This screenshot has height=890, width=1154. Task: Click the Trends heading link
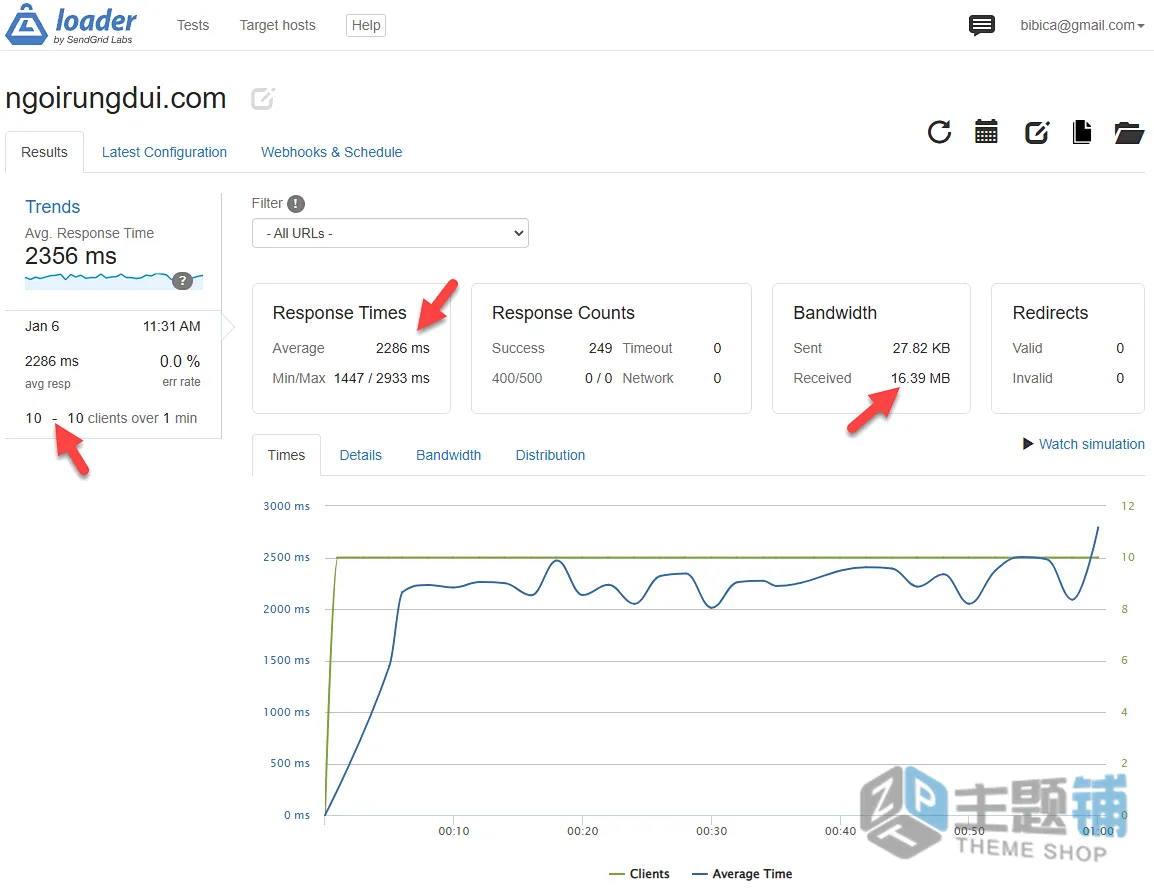pos(52,207)
